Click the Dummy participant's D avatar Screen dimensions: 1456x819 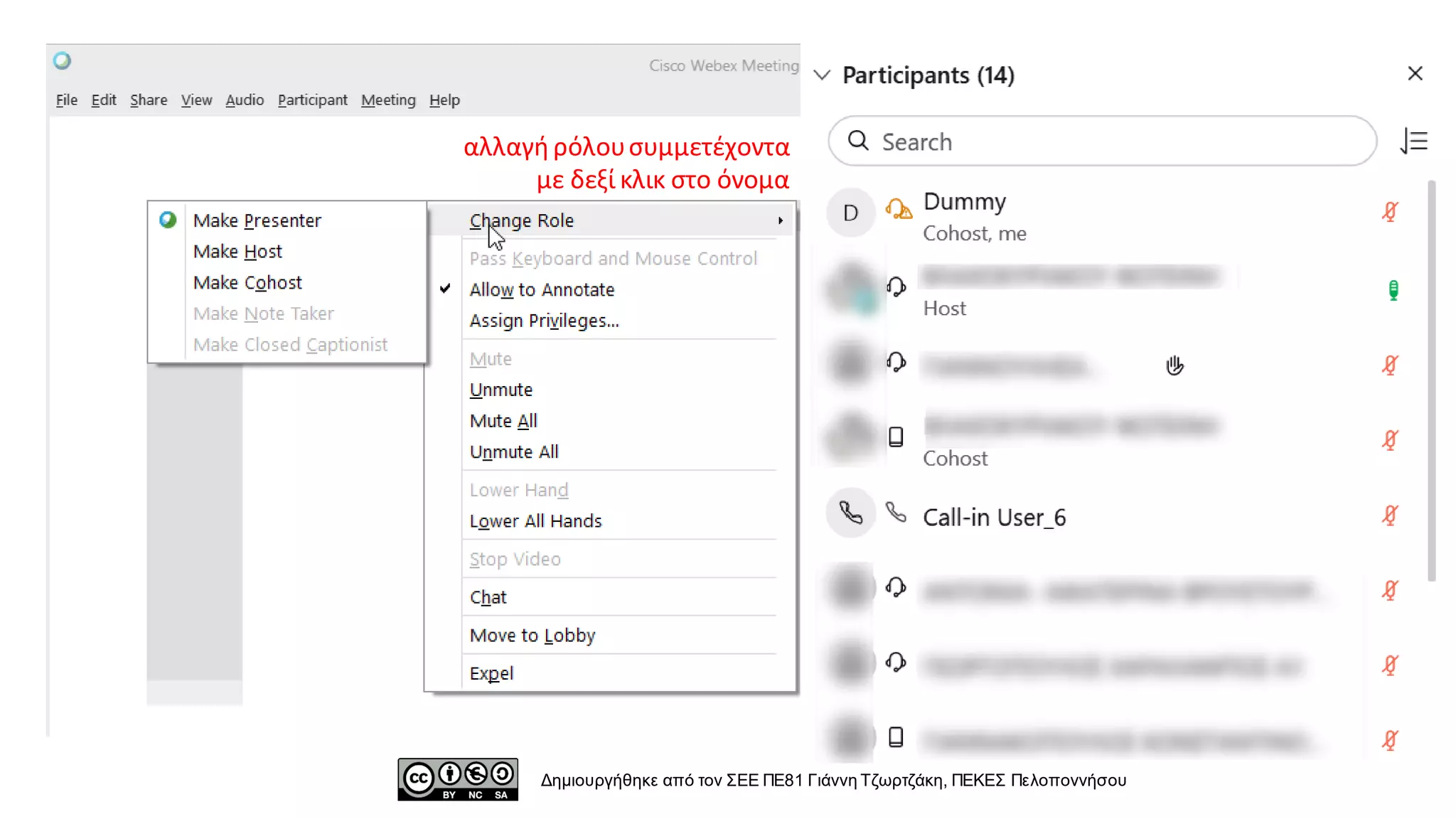[x=850, y=213]
